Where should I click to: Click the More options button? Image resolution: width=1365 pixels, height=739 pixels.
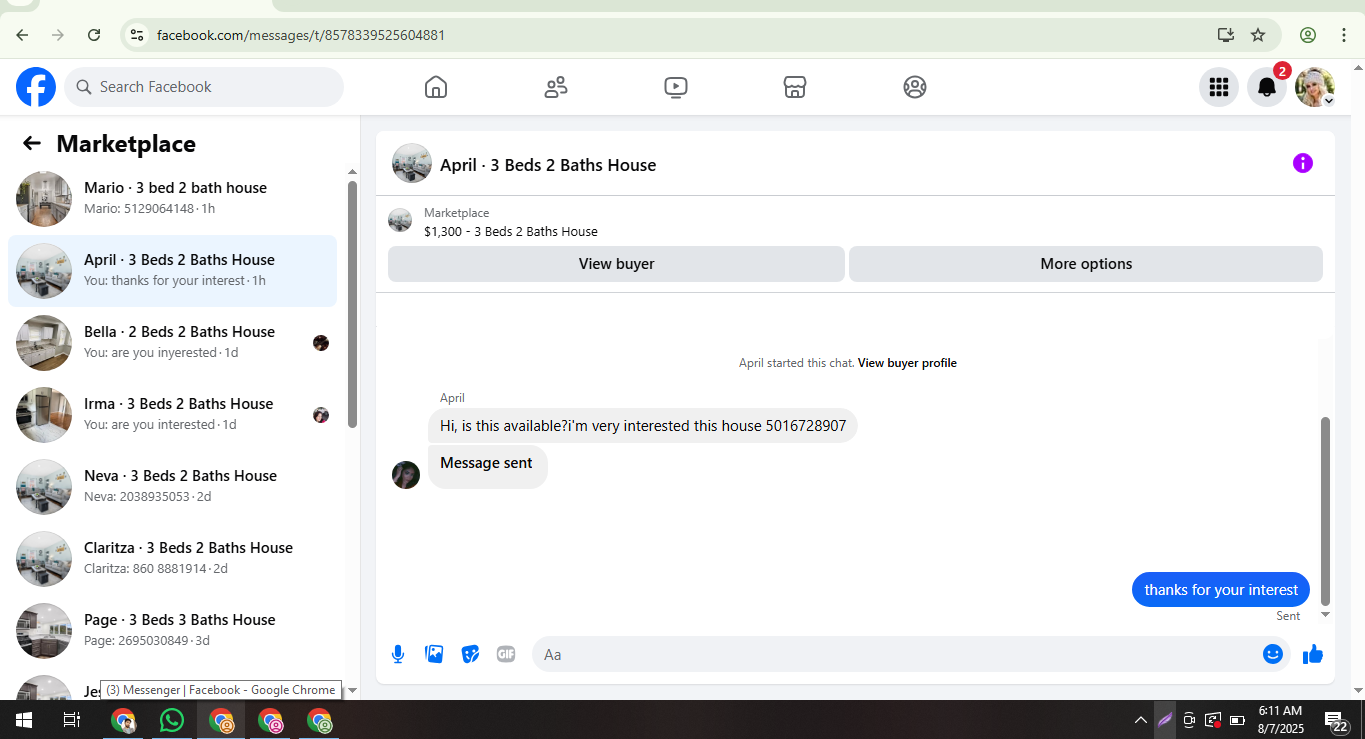point(1086,264)
